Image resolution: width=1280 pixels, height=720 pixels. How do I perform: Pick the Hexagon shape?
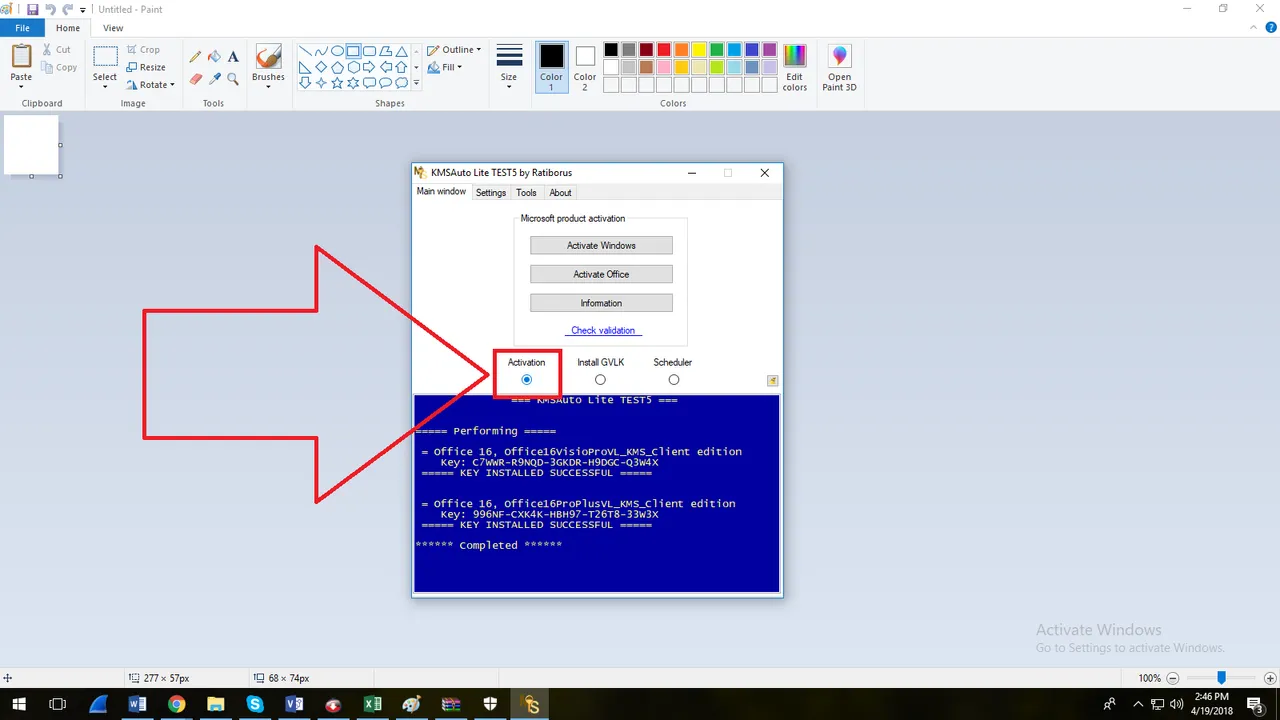point(353,67)
